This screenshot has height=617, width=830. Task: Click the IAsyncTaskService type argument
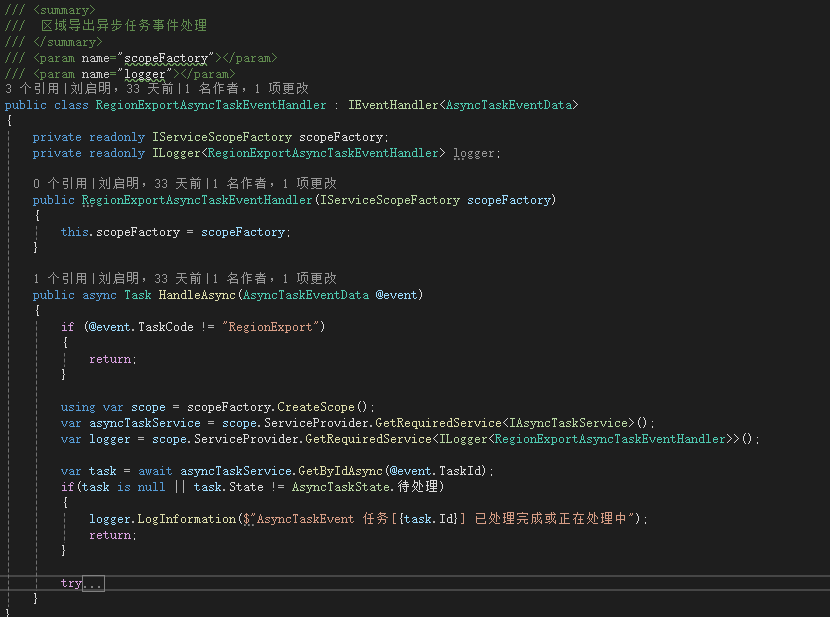[x=569, y=423]
